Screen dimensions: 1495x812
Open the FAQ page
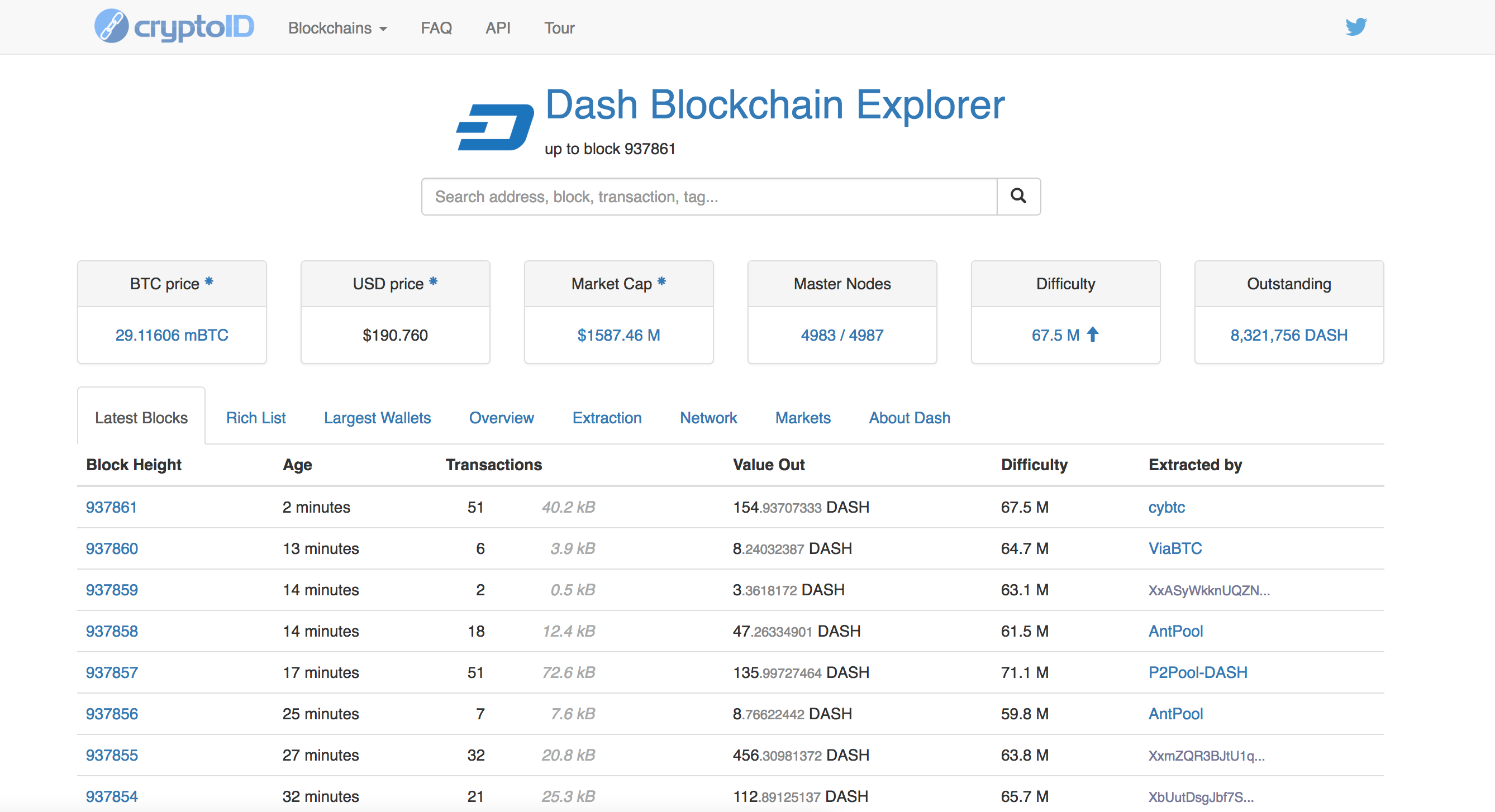(436, 28)
